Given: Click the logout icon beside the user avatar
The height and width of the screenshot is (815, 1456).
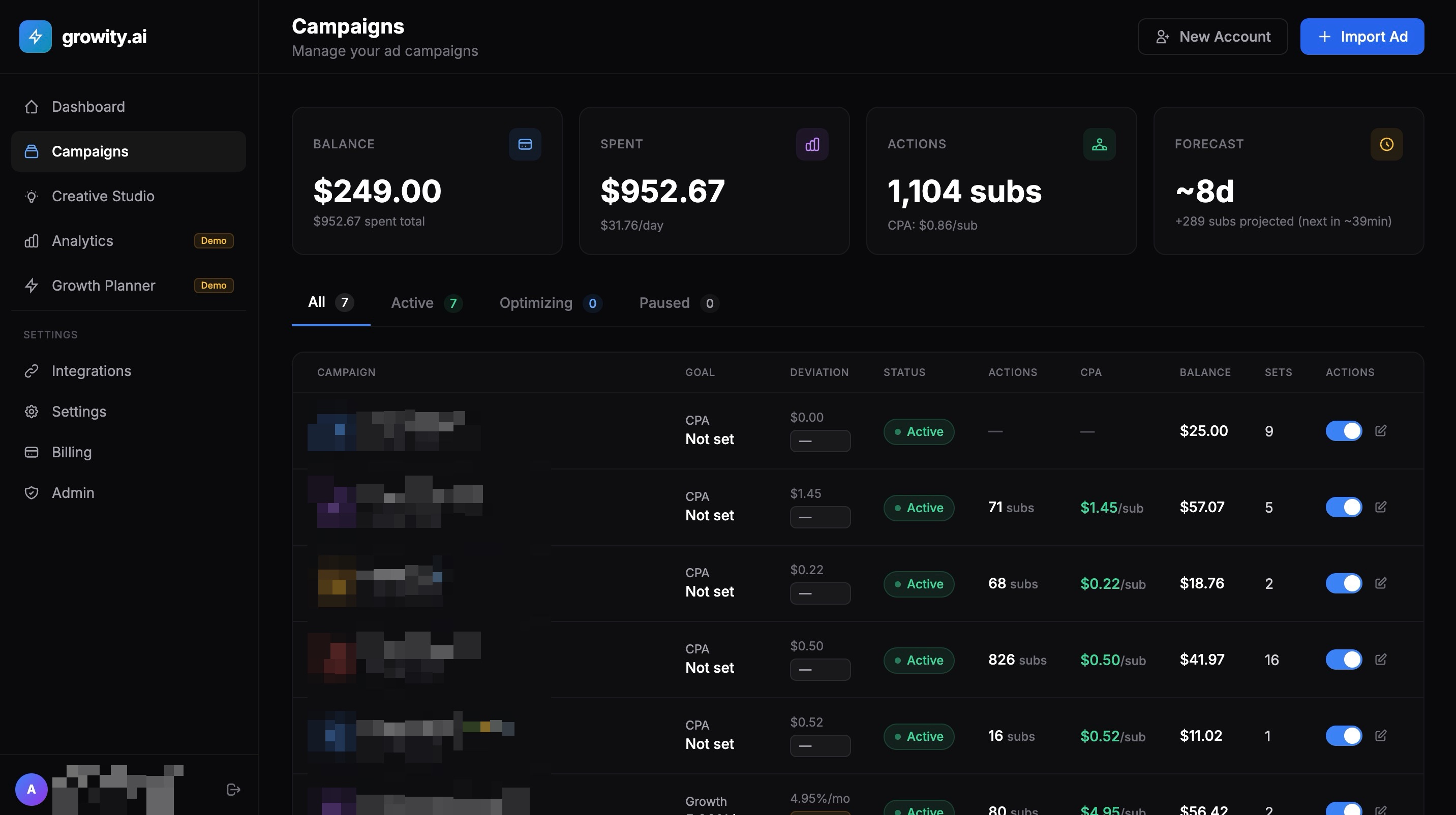Looking at the screenshot, I should [233, 789].
